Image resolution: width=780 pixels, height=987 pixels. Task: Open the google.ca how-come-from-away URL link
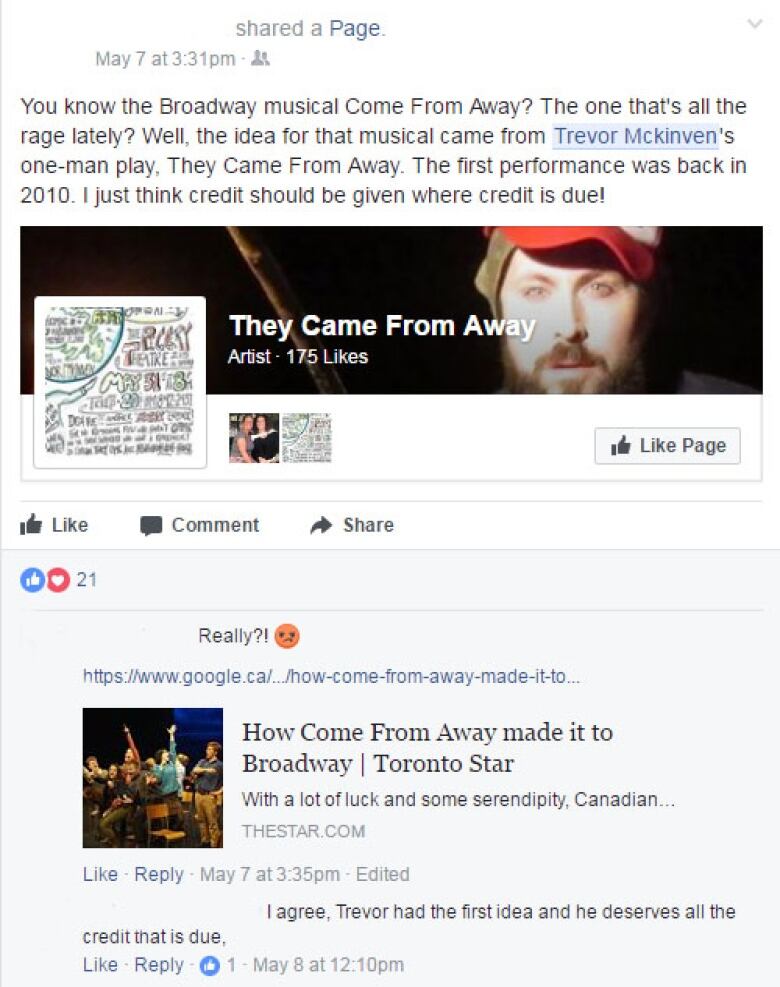pyautogui.click(x=331, y=677)
